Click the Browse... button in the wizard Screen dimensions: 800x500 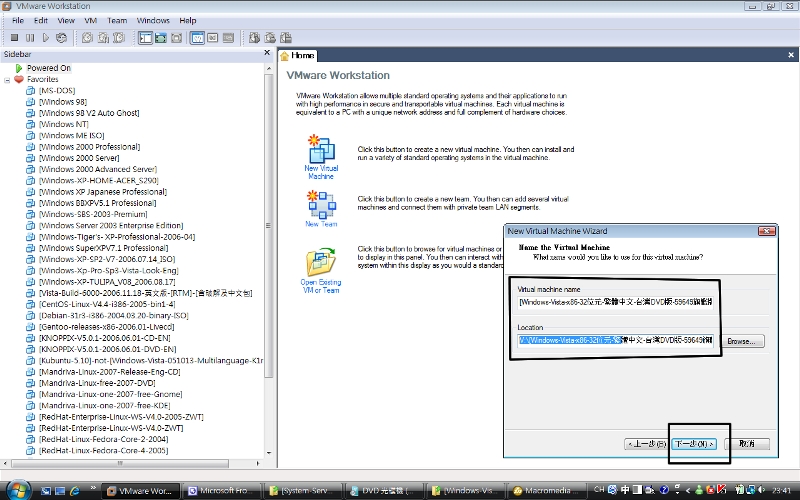(741, 341)
